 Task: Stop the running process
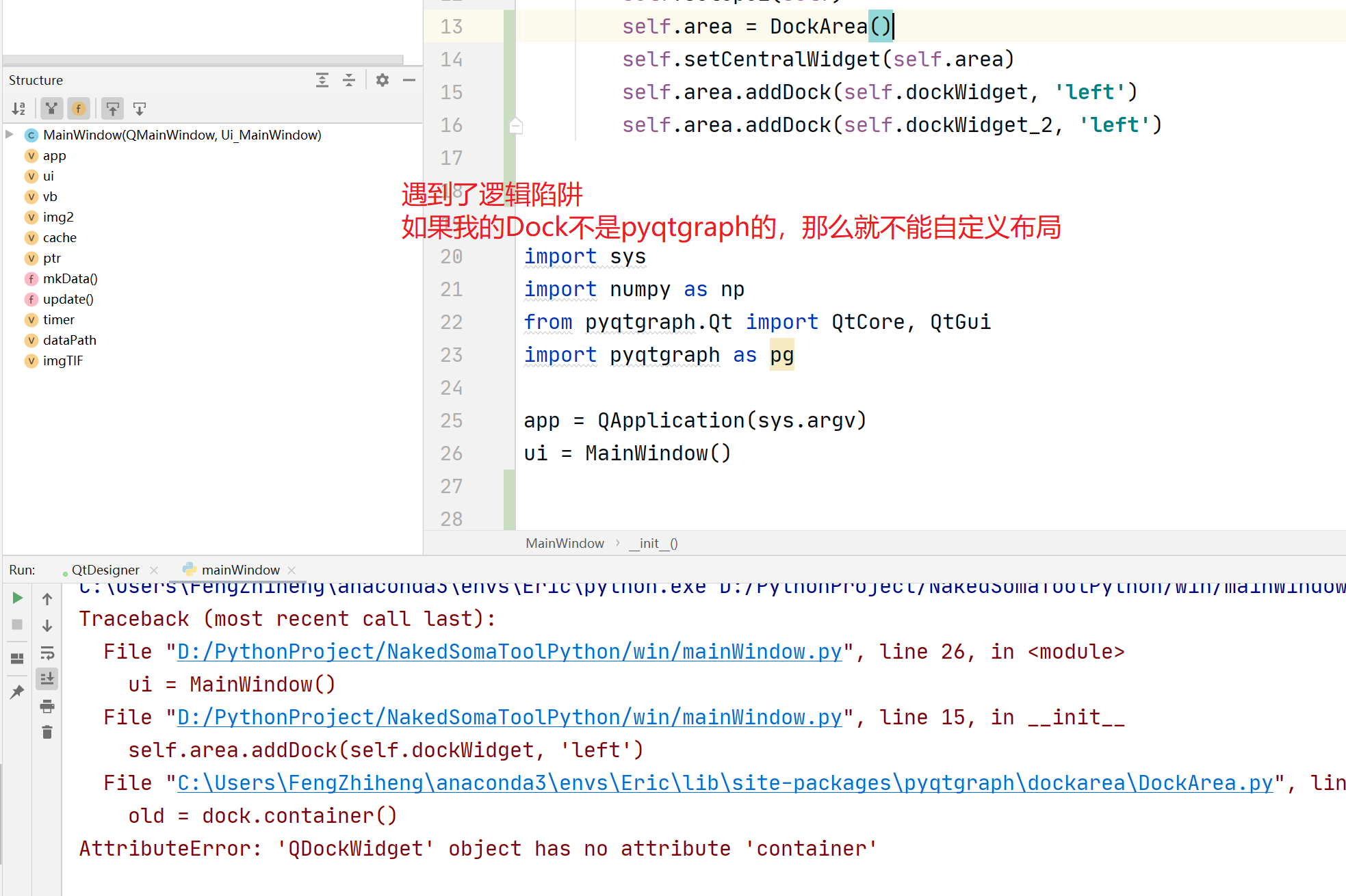coord(17,624)
